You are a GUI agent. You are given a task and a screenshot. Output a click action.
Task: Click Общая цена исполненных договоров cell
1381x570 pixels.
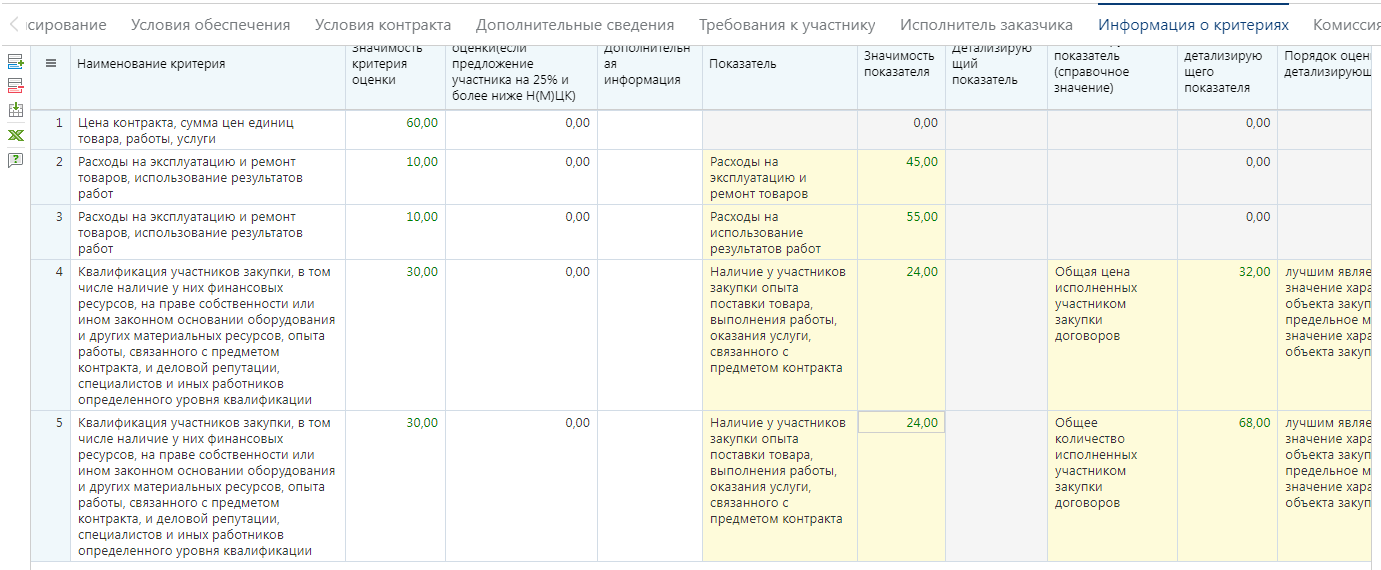pos(1096,304)
